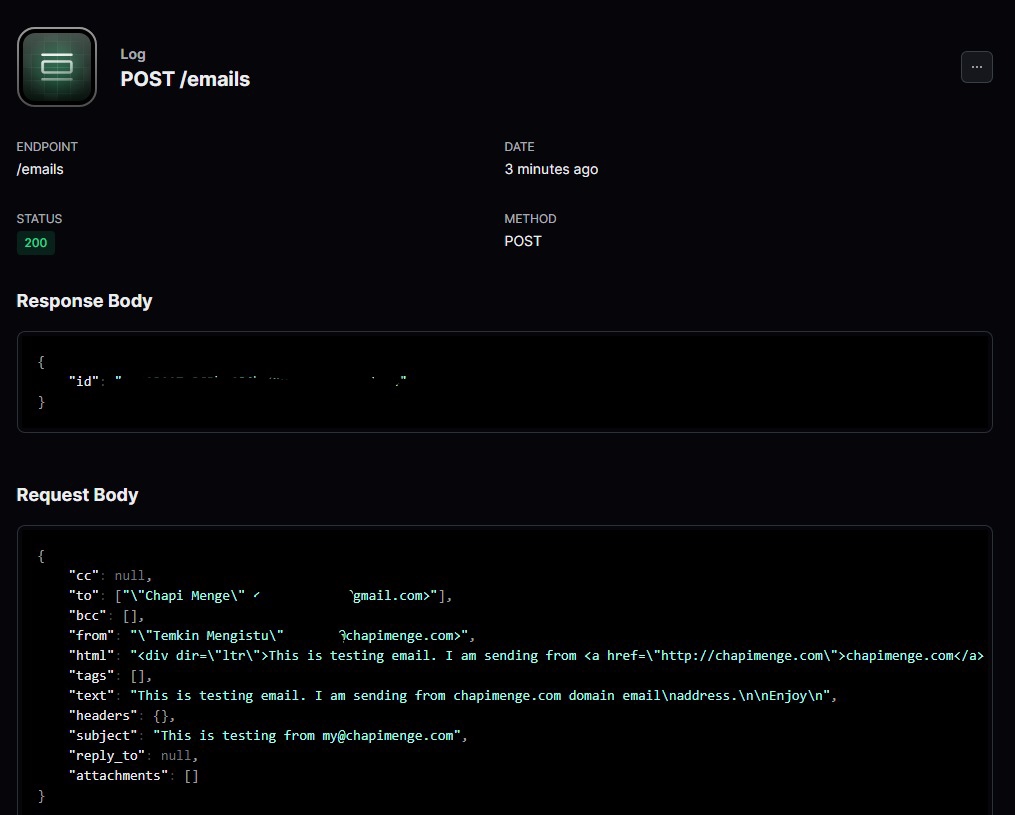Select the id value in Response Body

click(260, 381)
